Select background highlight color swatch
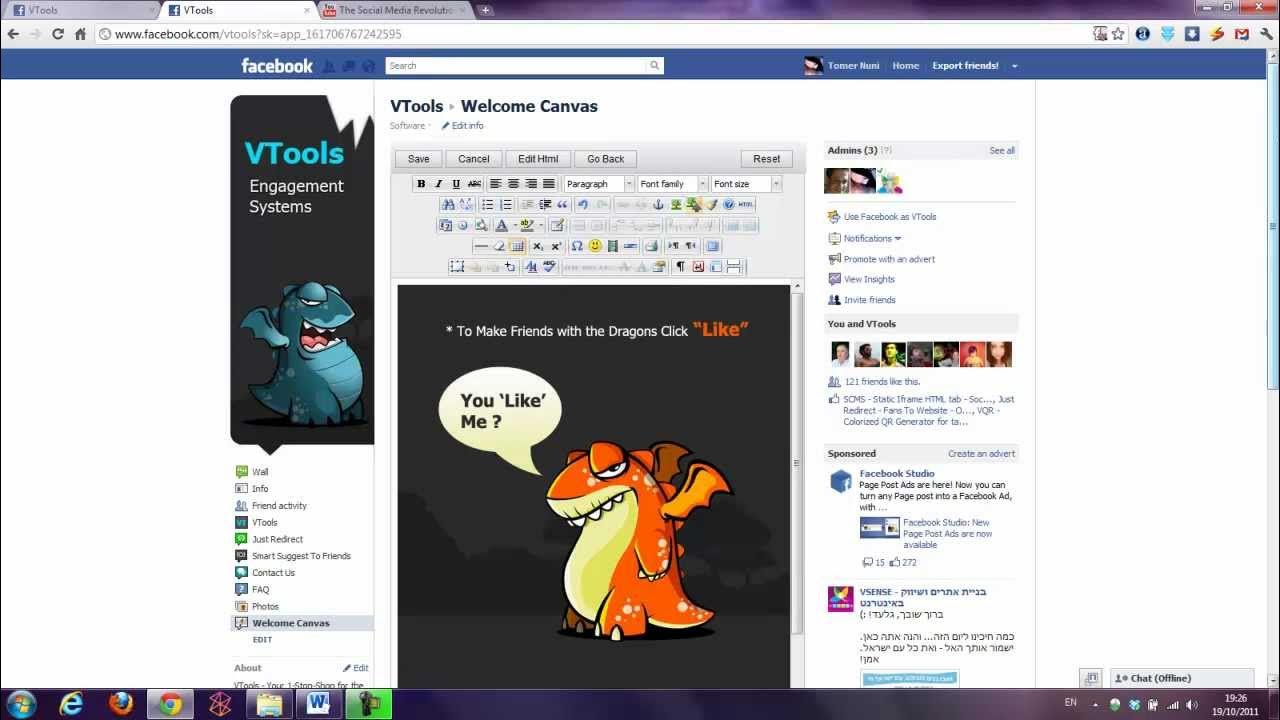Viewport: 1280px width, 720px height. click(527, 226)
